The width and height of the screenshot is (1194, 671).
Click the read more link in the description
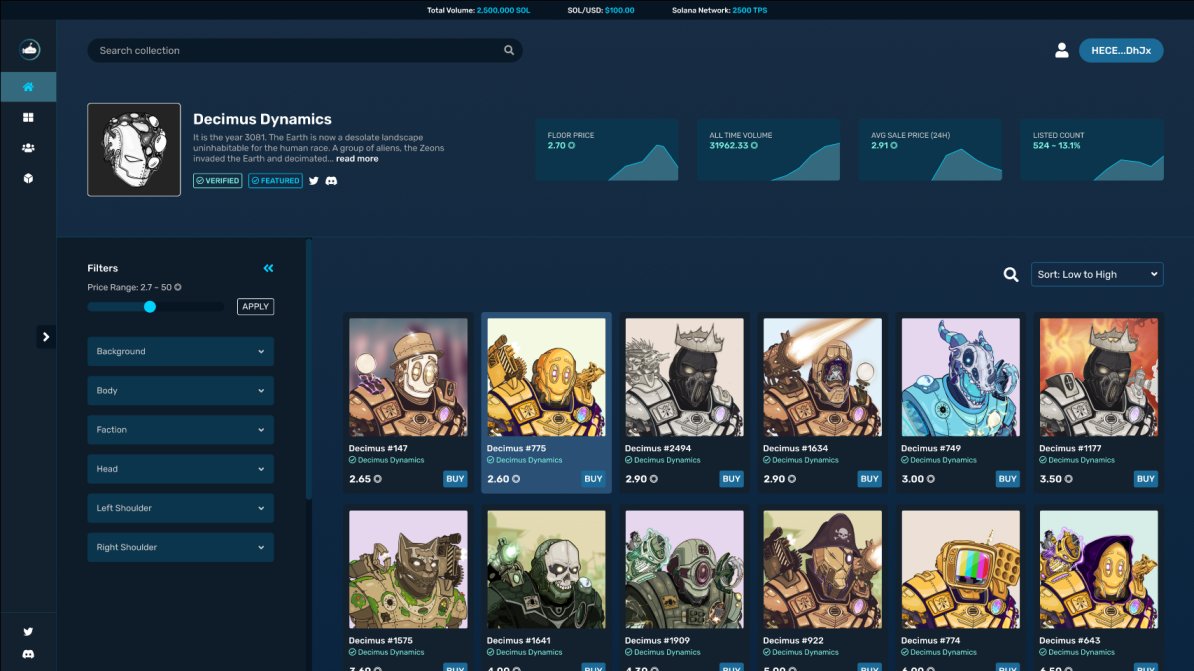tap(357, 158)
